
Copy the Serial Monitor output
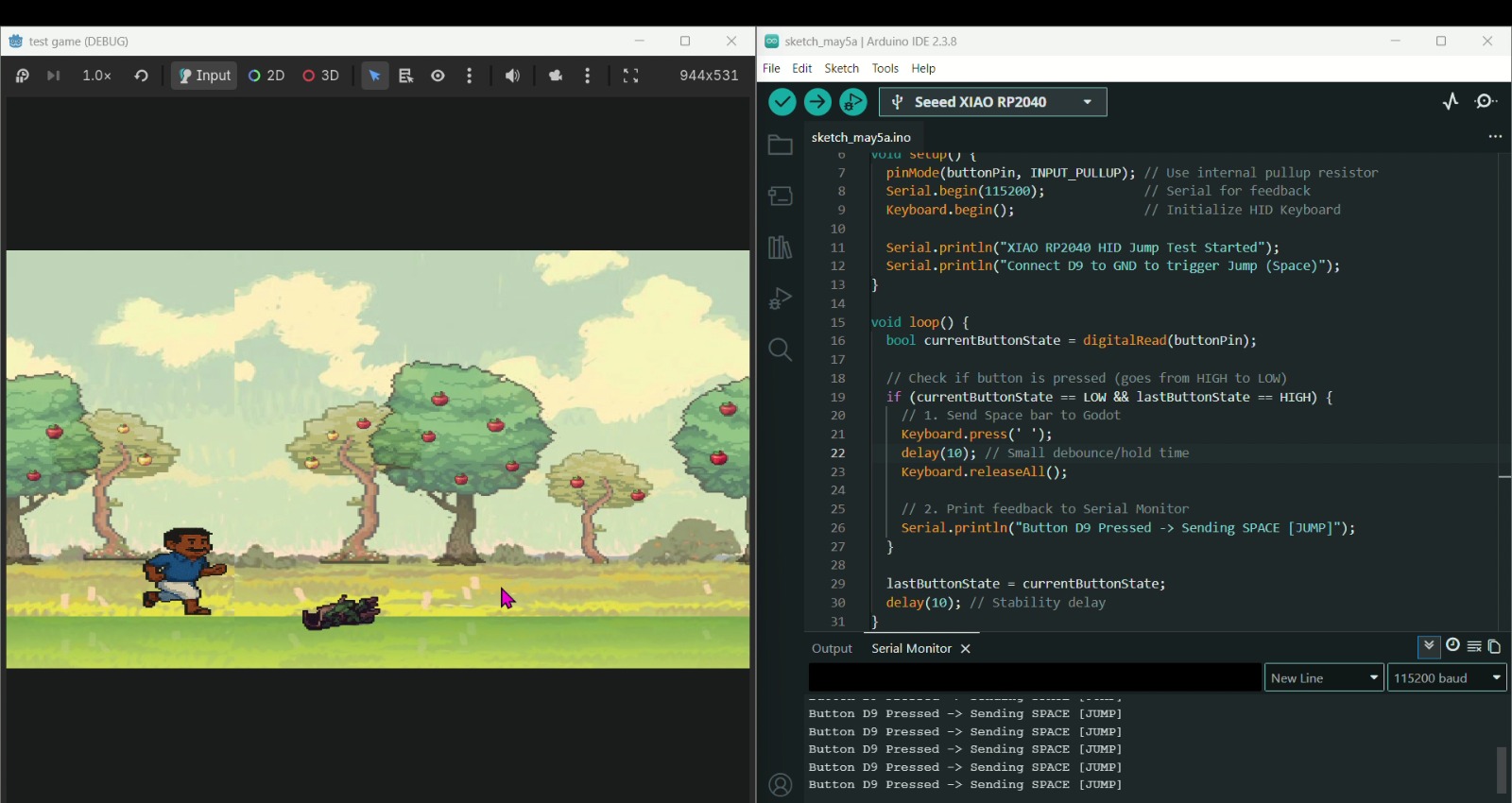[x=1494, y=647]
